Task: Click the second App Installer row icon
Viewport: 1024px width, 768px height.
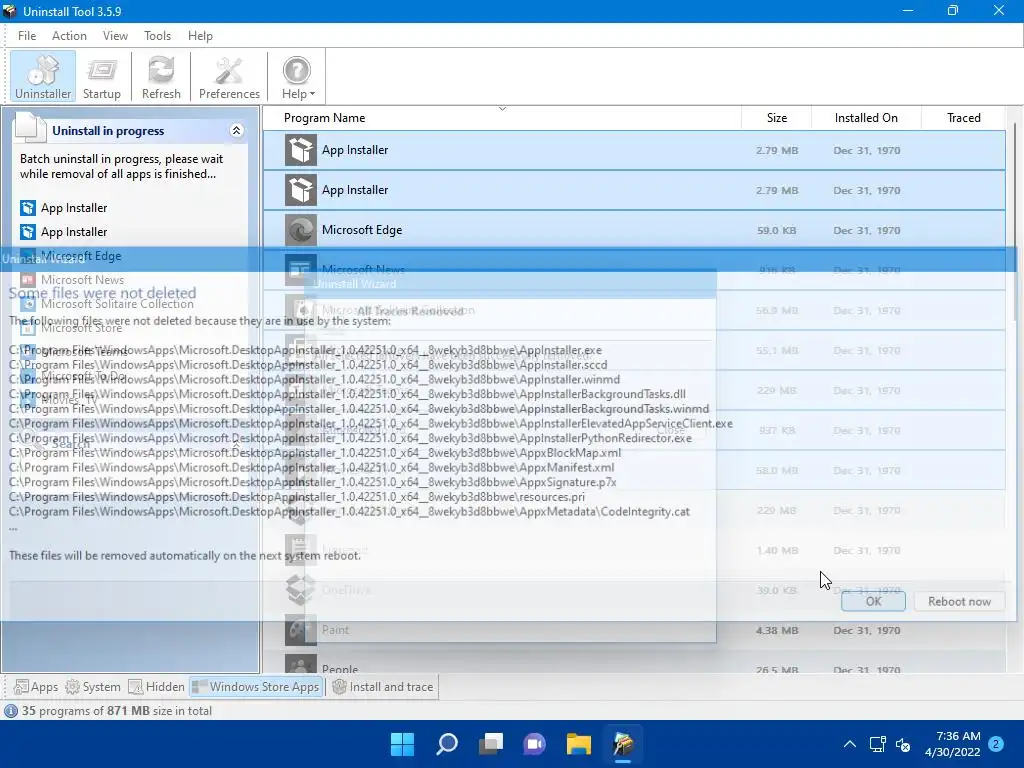Action: pyautogui.click(x=301, y=190)
